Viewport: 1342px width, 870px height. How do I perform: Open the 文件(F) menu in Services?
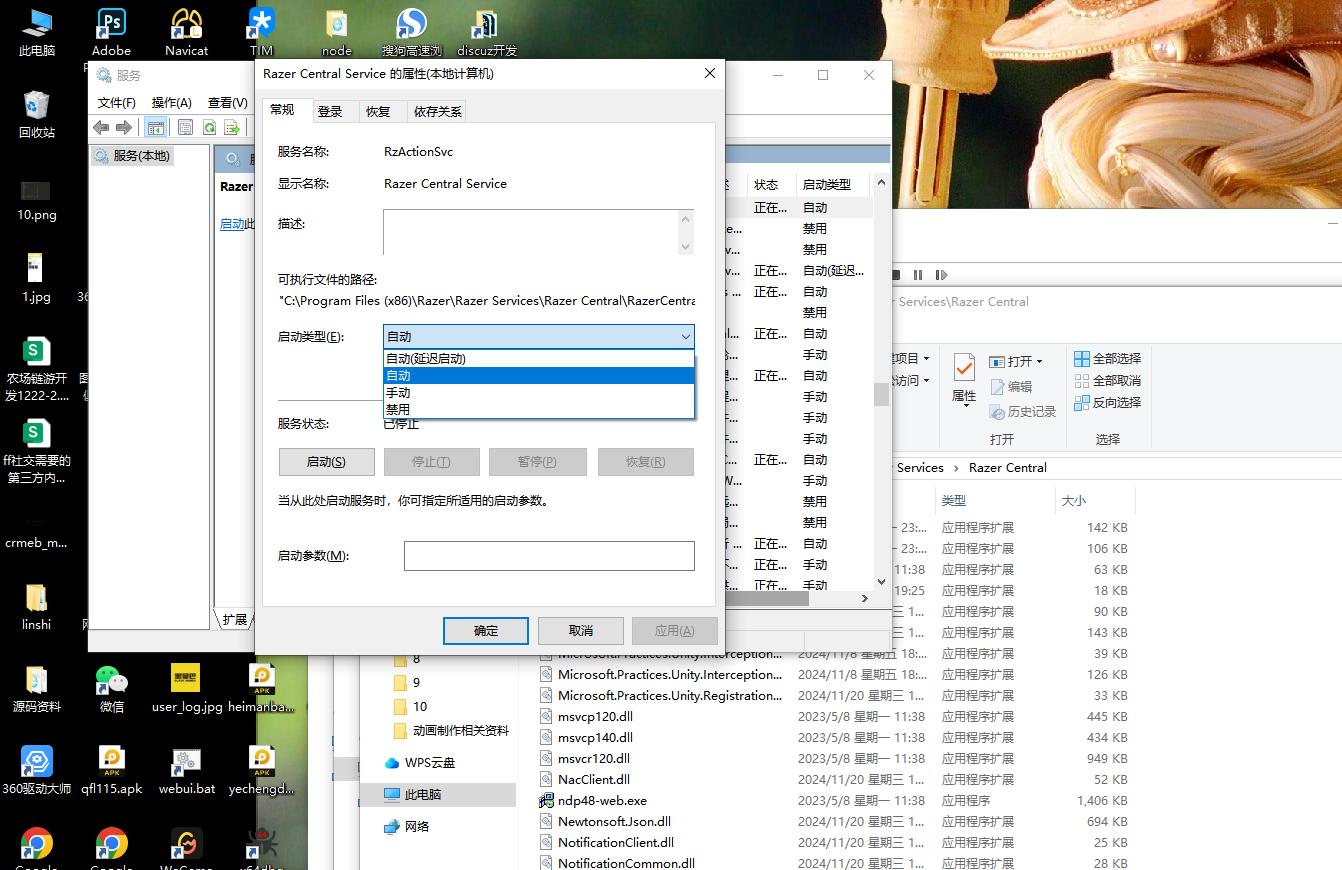click(117, 102)
